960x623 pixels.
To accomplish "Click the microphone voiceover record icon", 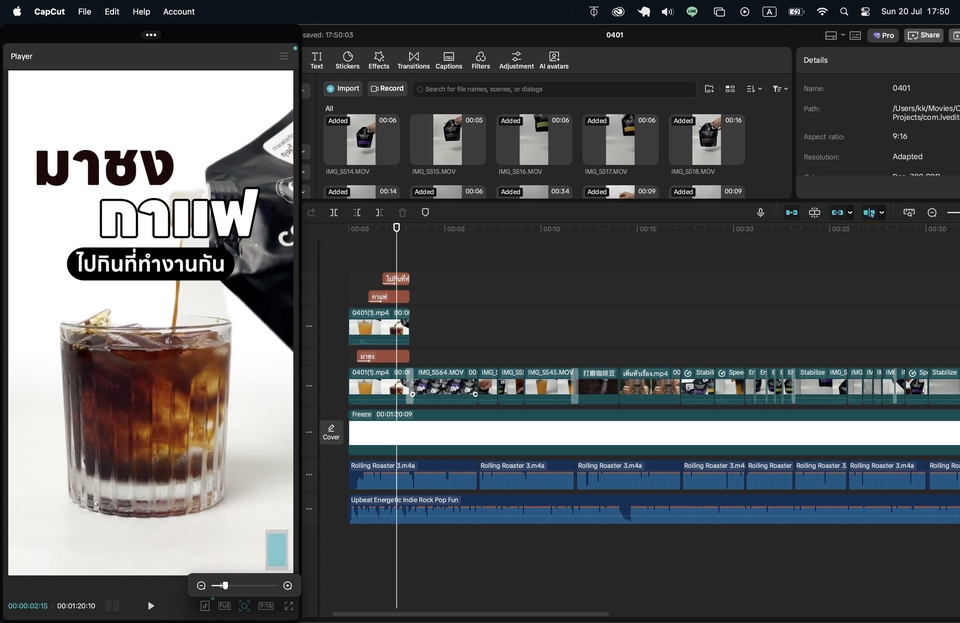I will pos(760,213).
